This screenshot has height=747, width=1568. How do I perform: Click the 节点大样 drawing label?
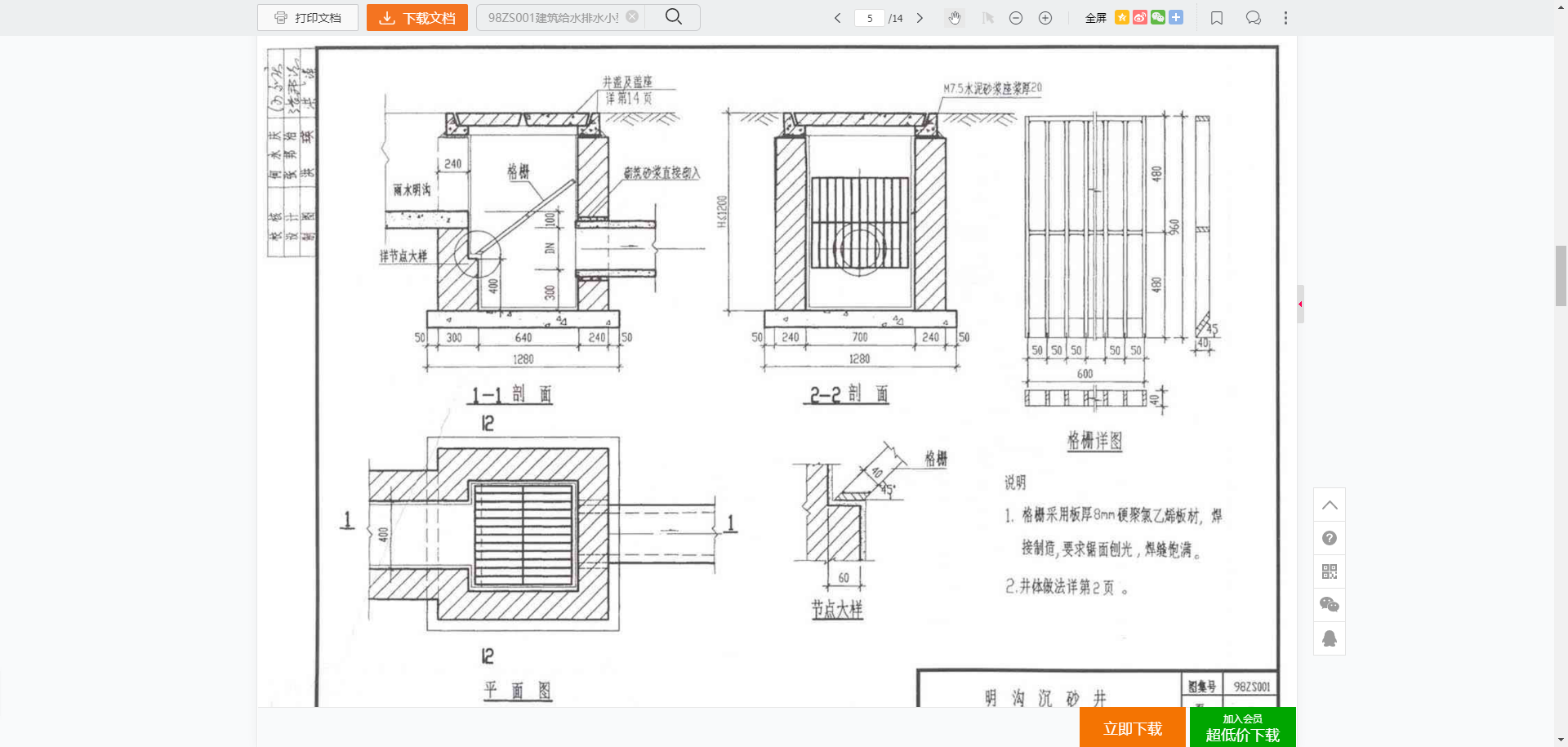click(x=836, y=609)
